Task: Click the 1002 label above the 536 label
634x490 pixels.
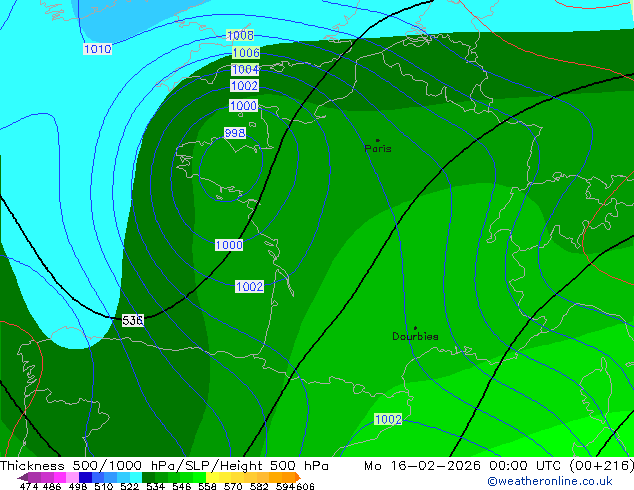Action: [x=249, y=287]
